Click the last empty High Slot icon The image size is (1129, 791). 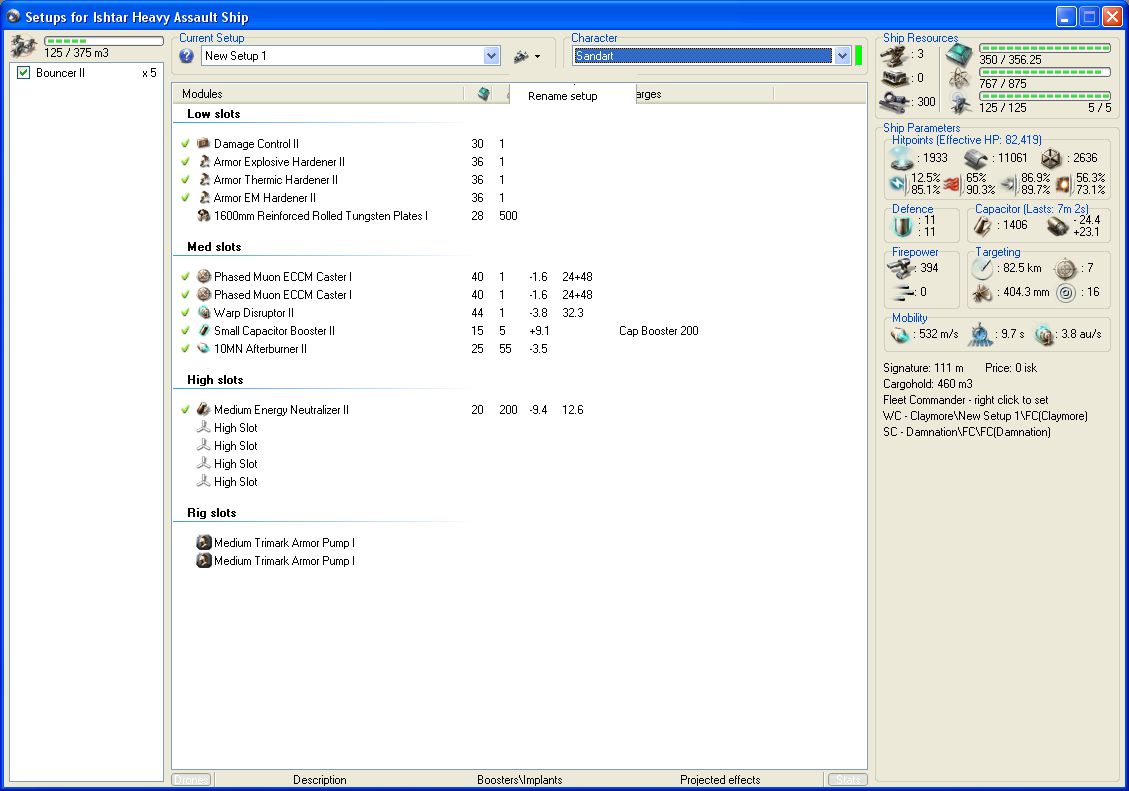pos(204,481)
